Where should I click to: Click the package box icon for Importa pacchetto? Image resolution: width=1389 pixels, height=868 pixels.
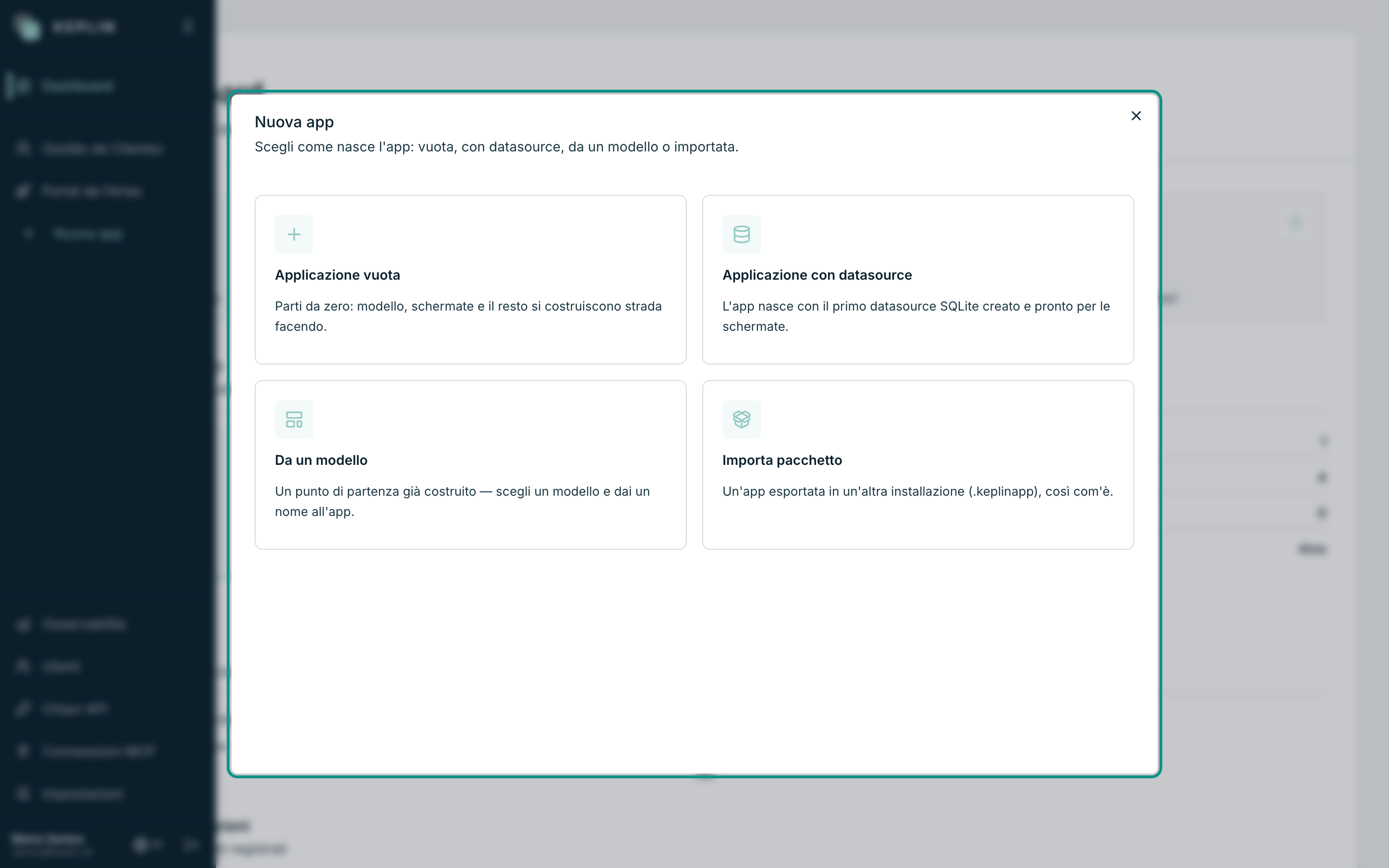[742, 420]
